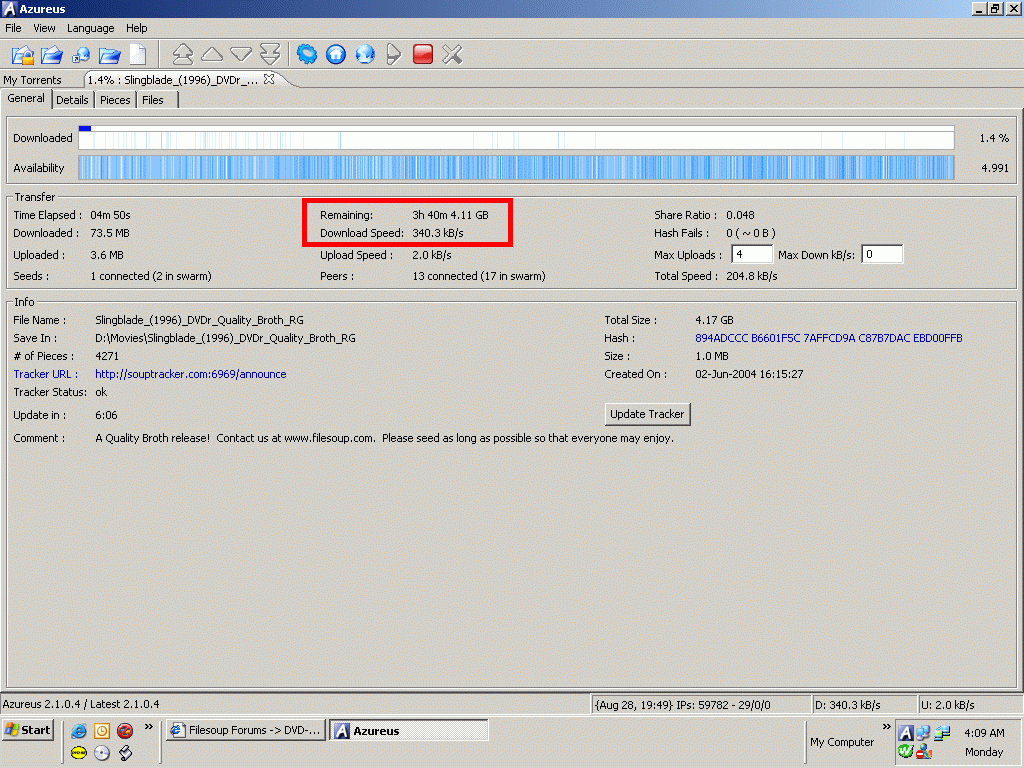This screenshot has height=768, width=1024.
Task: Click status bar download speed D: 340.3 kB/s
Action: [864, 705]
